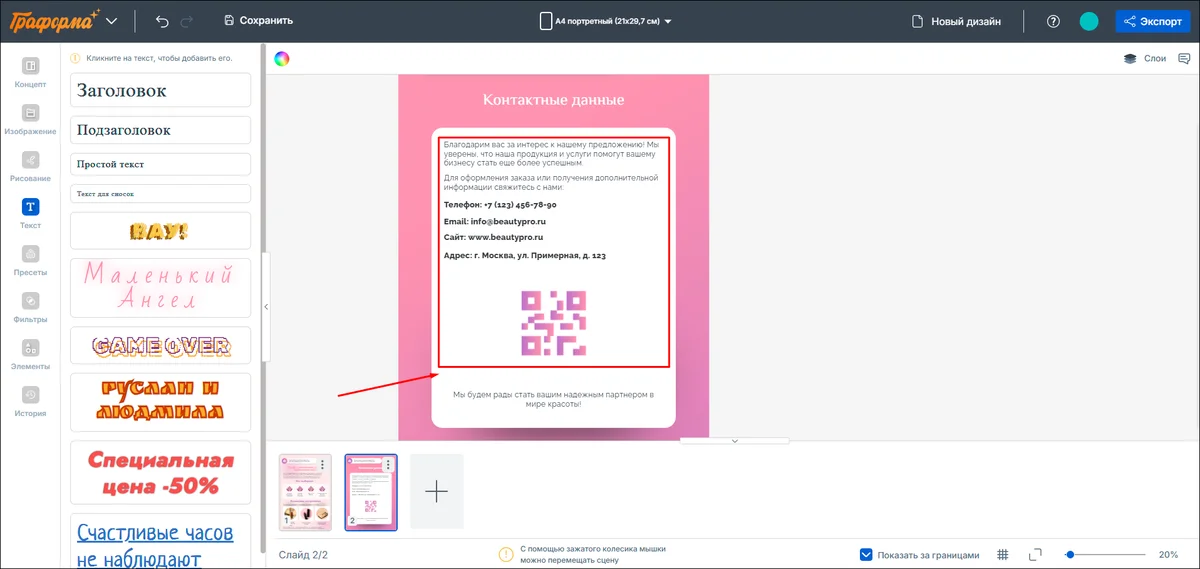Expand the dropdown arrow beside the logo
The height and width of the screenshot is (569, 1200).
pos(111,21)
